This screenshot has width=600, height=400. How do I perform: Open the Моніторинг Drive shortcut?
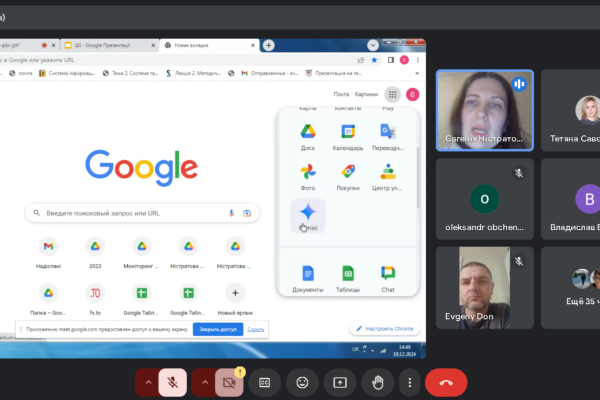tap(142, 252)
